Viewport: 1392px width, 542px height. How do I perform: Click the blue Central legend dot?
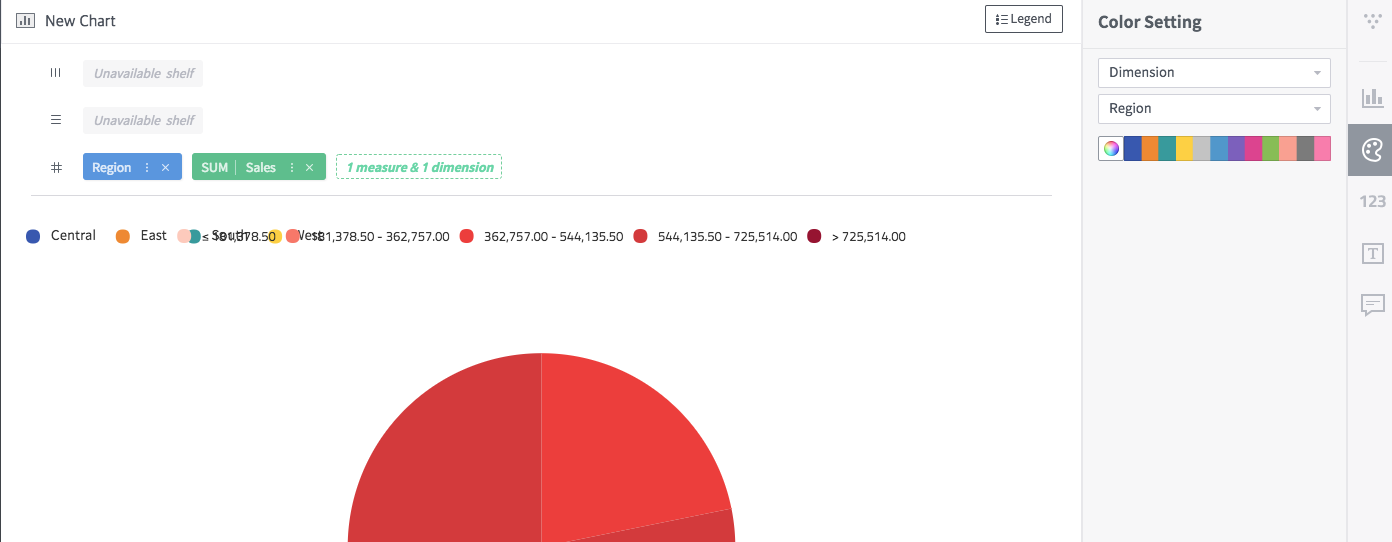coord(33,236)
